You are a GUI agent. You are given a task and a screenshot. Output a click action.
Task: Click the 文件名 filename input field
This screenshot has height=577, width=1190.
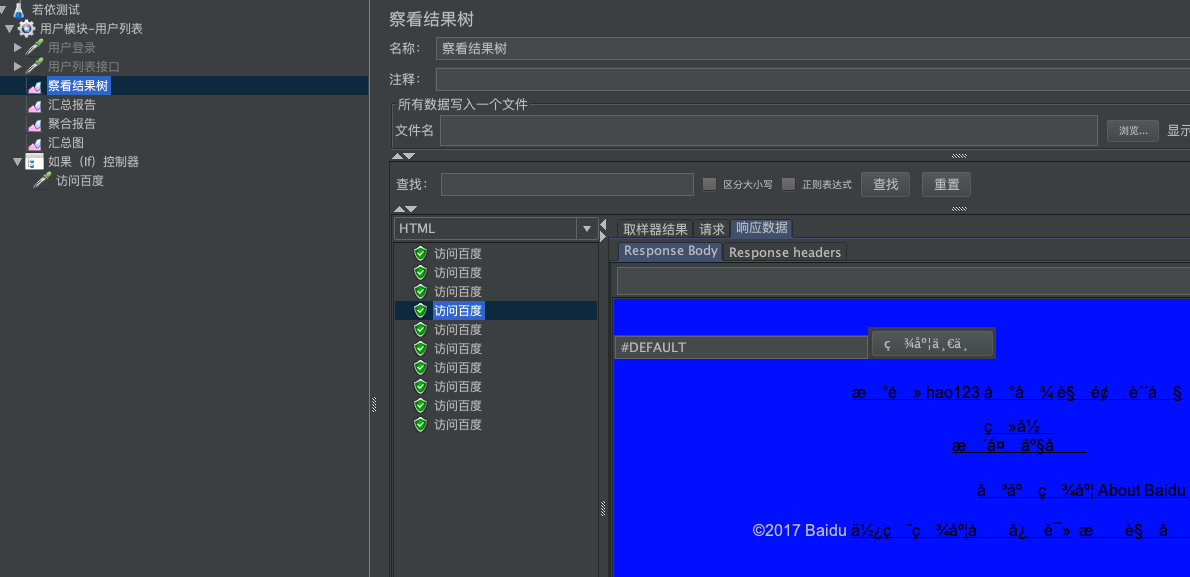769,131
